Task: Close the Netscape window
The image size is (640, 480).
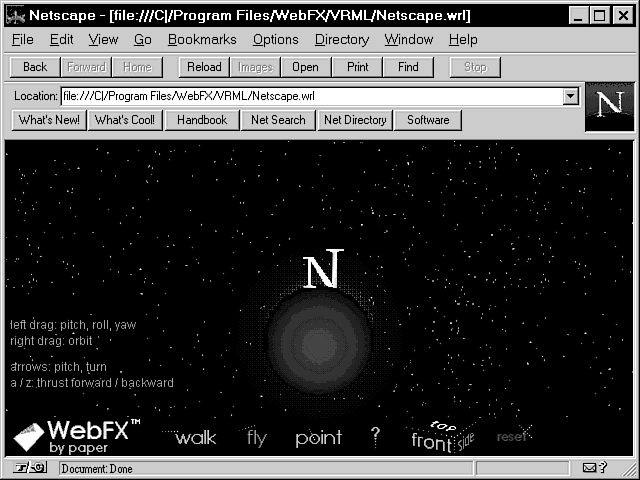Action: coord(623,16)
